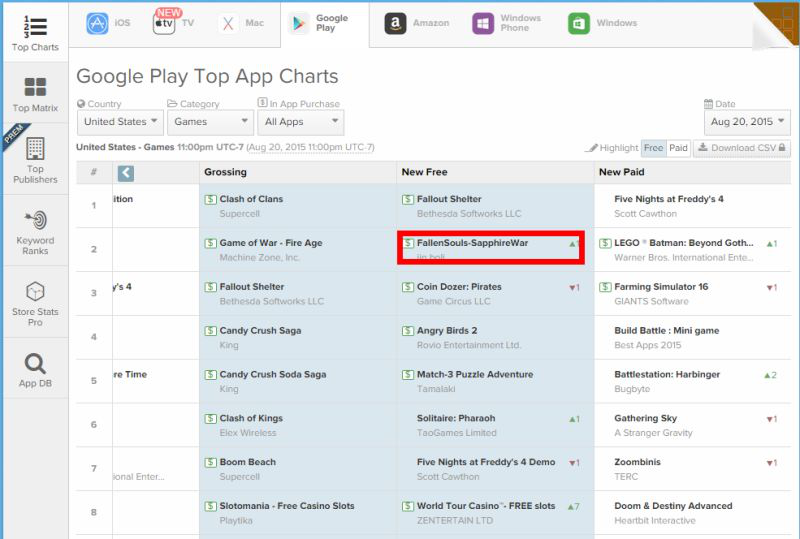Open the Country dropdown showing United States
The height and width of the screenshot is (539, 800).
120,122
